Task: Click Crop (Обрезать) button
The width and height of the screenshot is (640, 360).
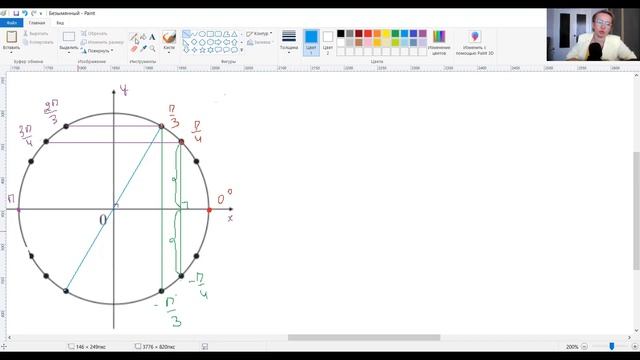Action: click(94, 33)
